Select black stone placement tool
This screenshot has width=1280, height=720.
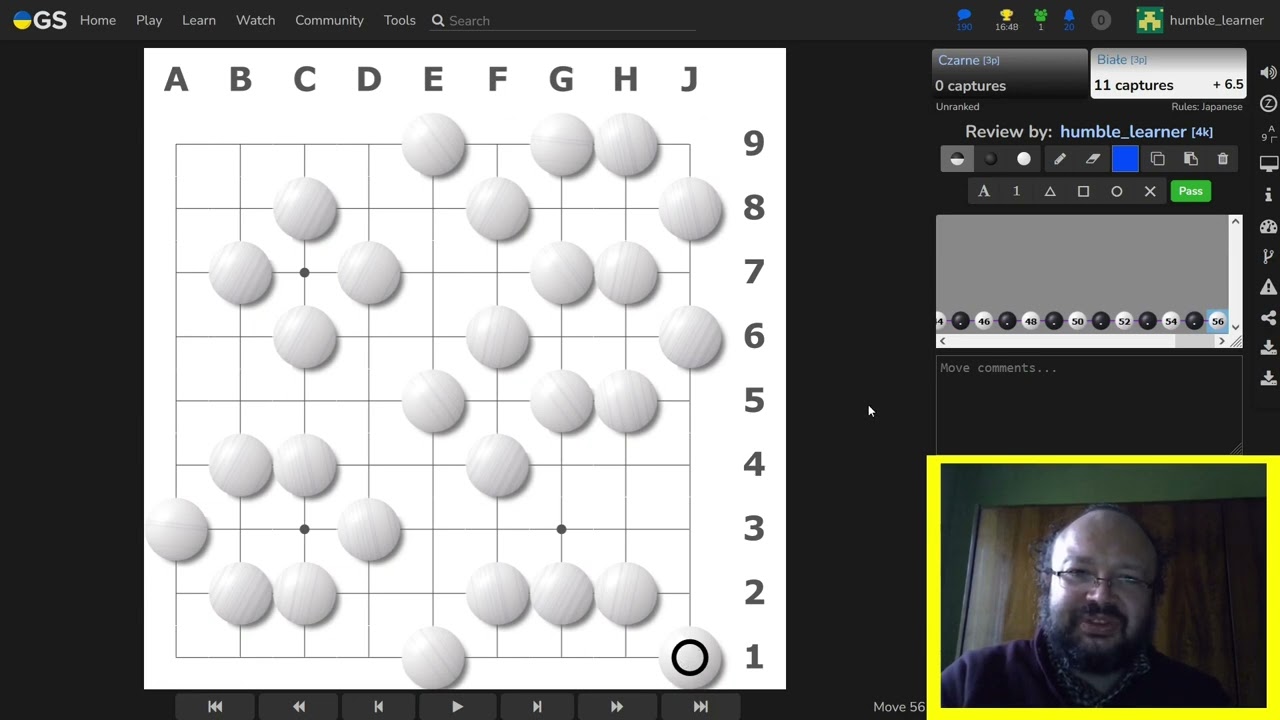point(990,159)
